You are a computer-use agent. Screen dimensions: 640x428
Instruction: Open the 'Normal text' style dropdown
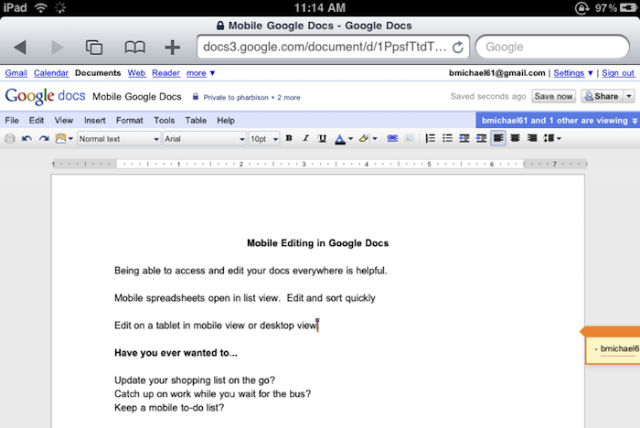[118, 139]
